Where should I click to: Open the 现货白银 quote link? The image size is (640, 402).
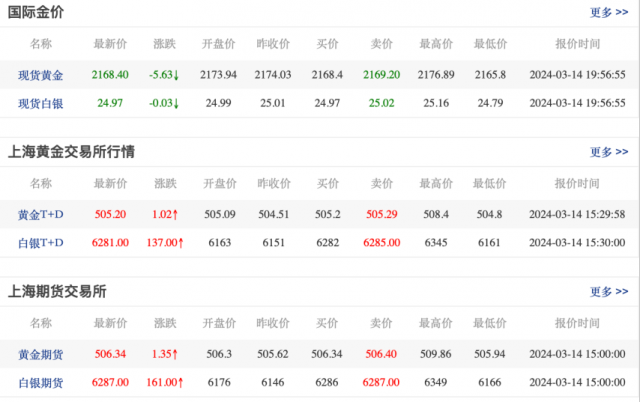pos(41,103)
